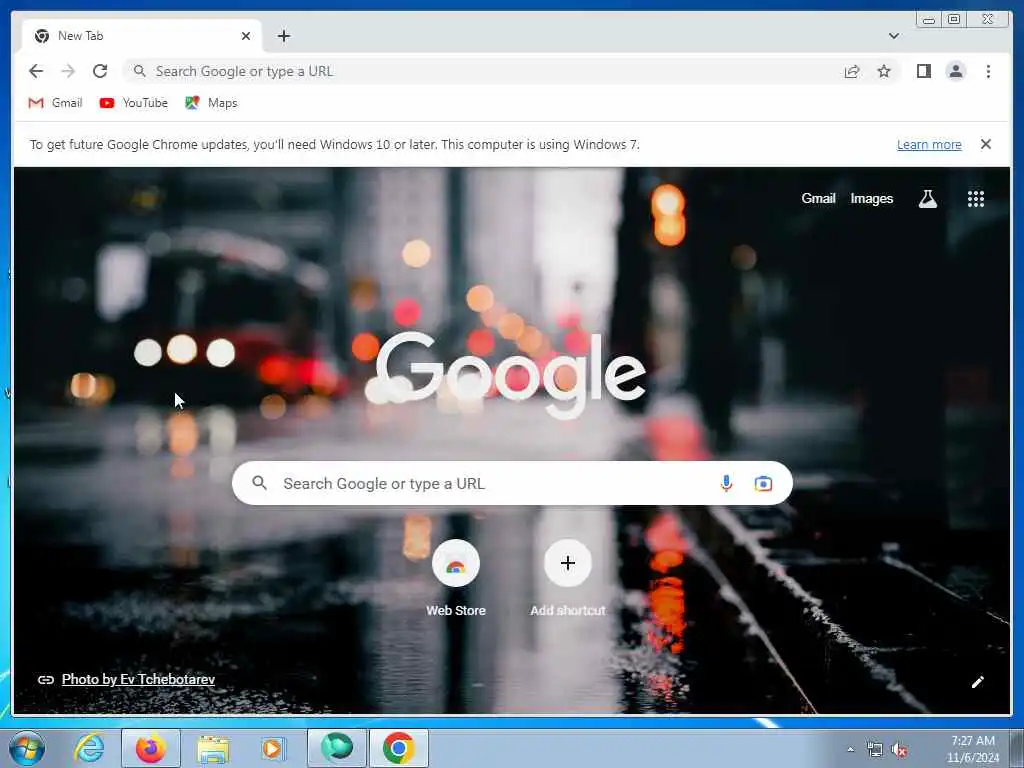
Task: Select the New Tab tab
Action: tap(142, 36)
